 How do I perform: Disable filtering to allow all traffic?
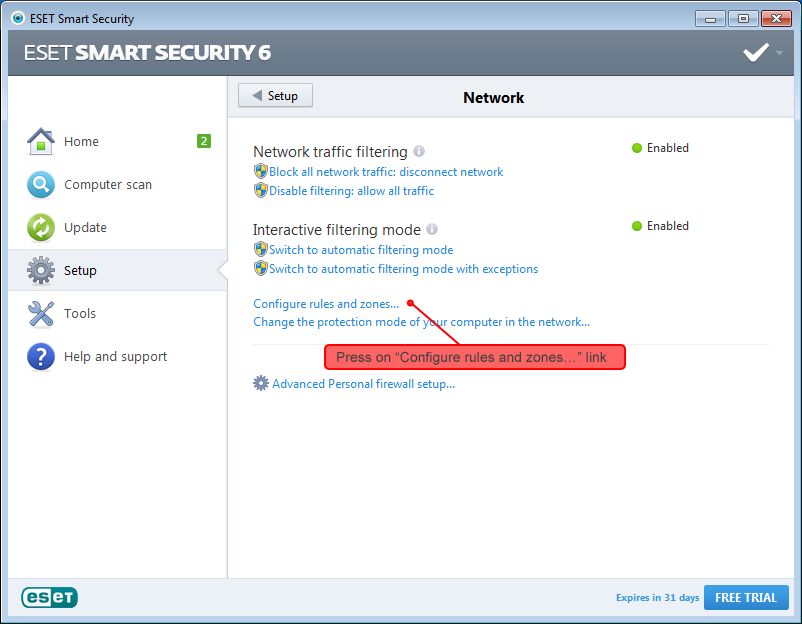353,189
